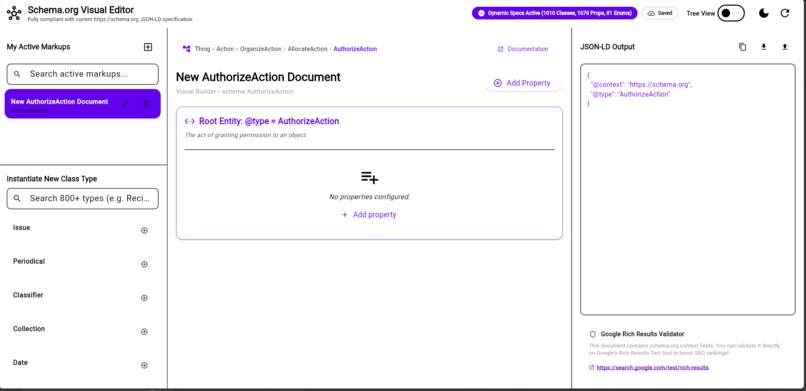This screenshot has width=806, height=391.
Task: Focus the Search 800+ types field
Action: (83, 198)
